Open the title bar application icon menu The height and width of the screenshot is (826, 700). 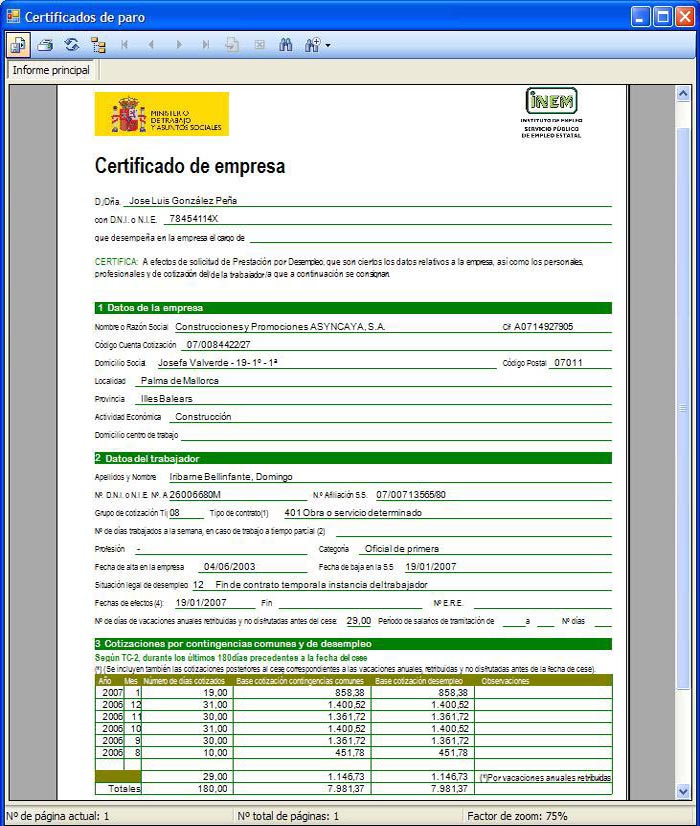click(x=13, y=17)
